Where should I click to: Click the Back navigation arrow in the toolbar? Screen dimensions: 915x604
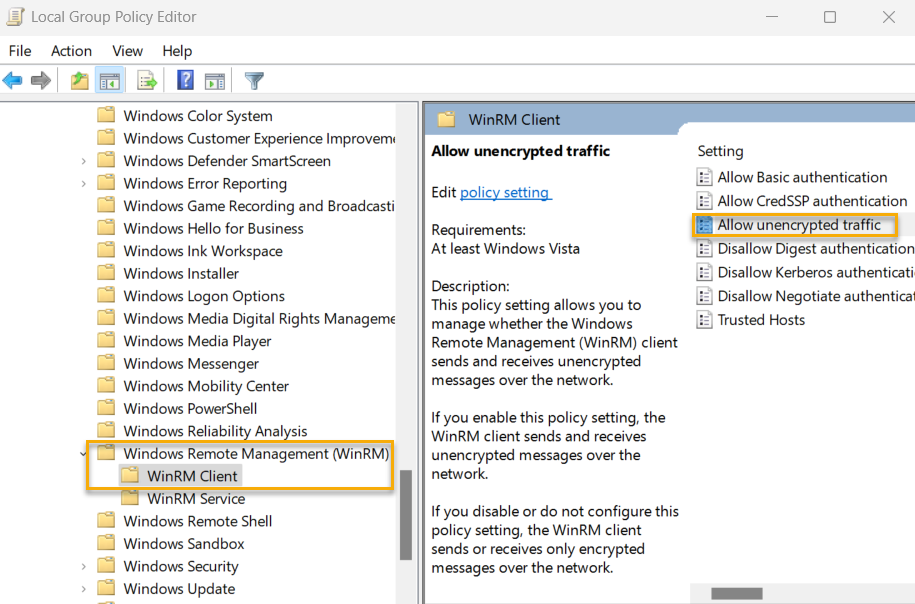[12, 80]
